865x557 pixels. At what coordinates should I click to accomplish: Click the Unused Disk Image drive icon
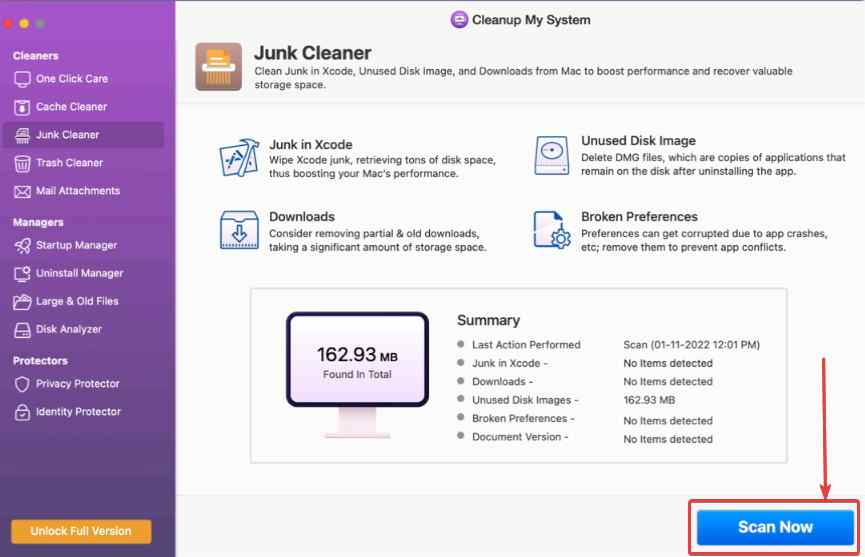(551, 158)
